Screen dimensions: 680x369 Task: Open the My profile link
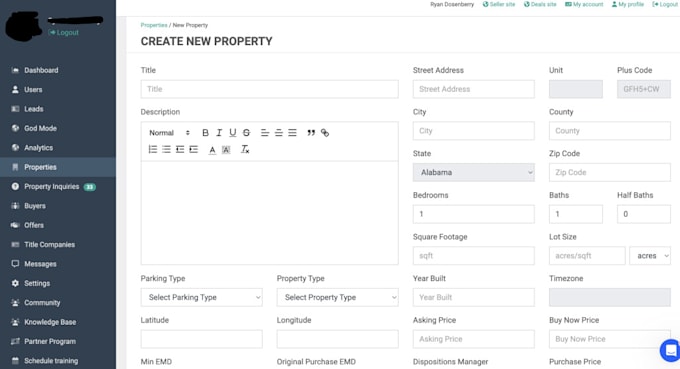(x=628, y=4)
